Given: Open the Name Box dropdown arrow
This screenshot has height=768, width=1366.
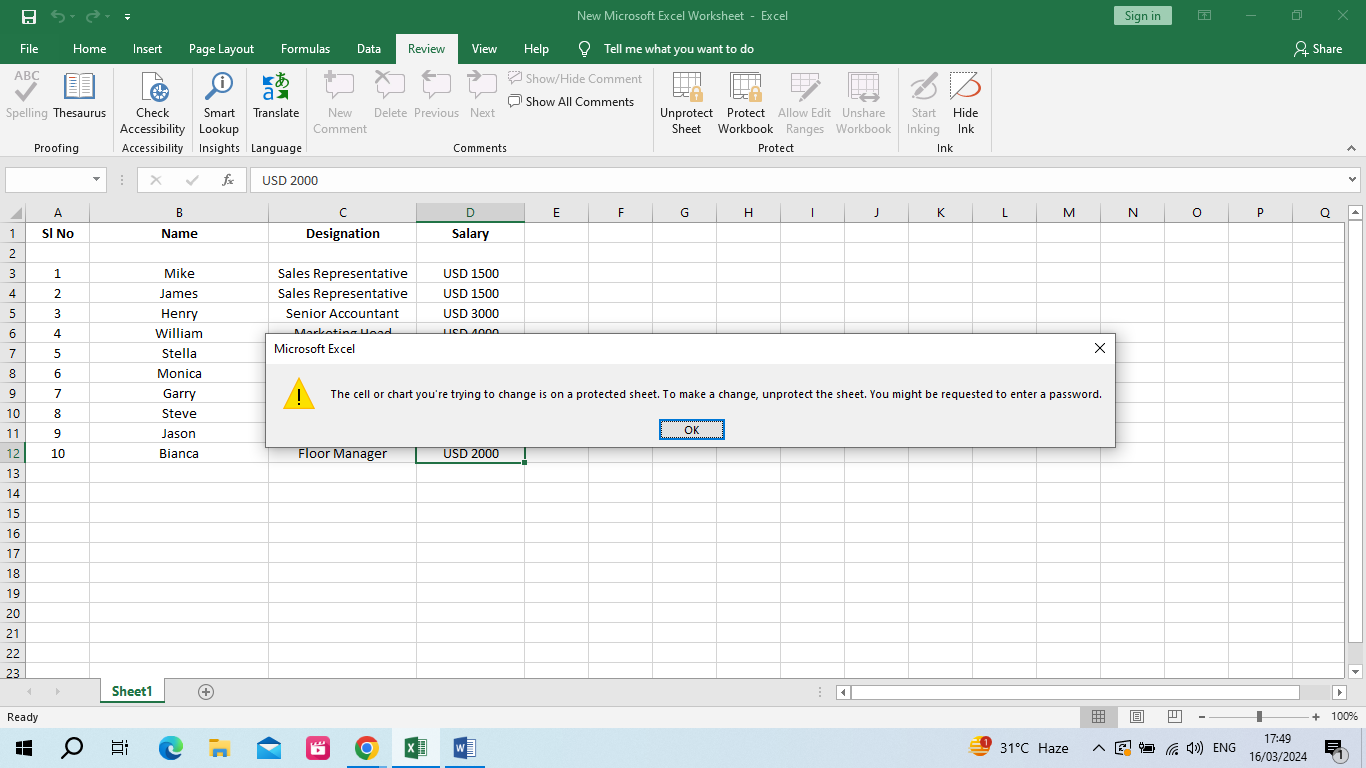Looking at the screenshot, I should coord(97,180).
